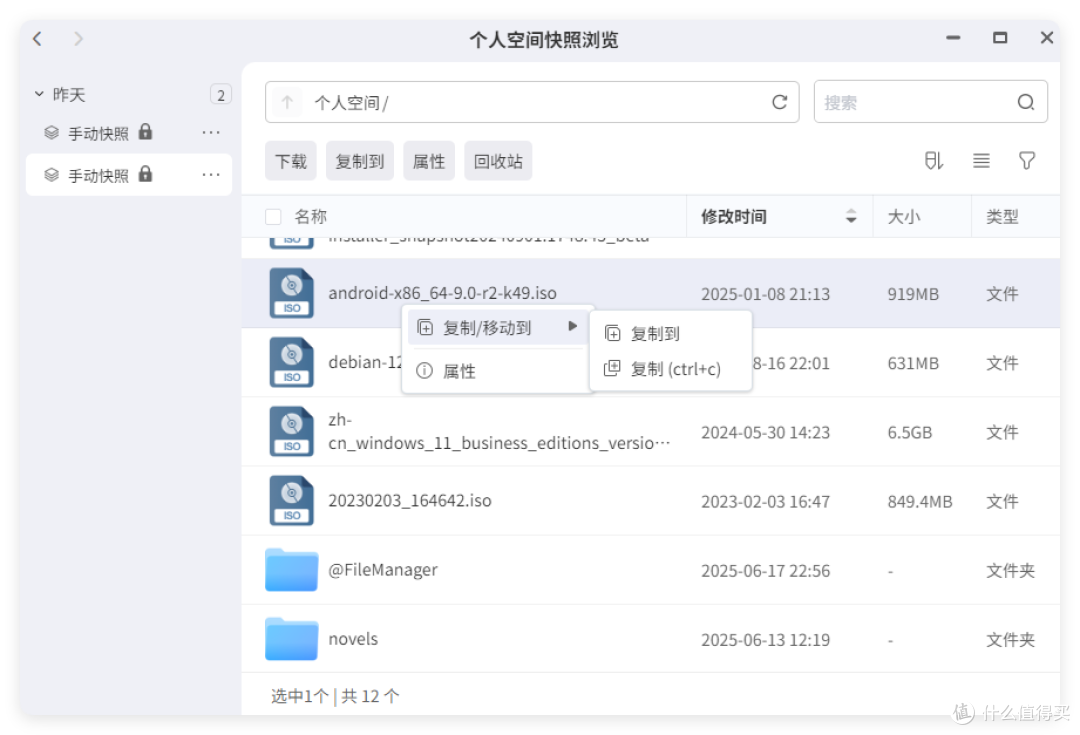Click the lock icon on second 手动快照

point(145,174)
